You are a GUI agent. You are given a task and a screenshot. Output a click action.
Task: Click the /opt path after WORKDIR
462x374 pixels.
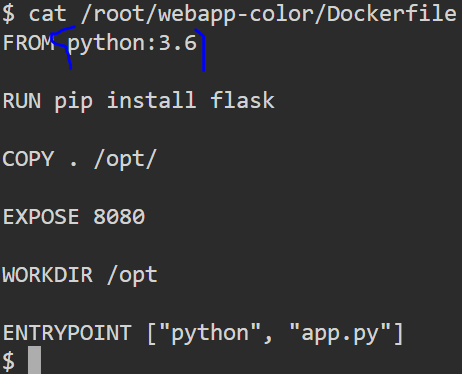coord(132,275)
